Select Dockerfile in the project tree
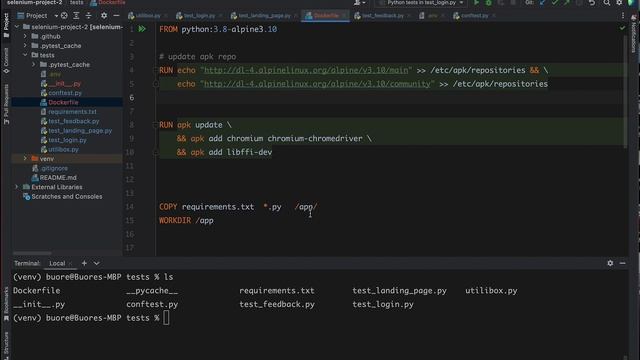 pos(63,102)
